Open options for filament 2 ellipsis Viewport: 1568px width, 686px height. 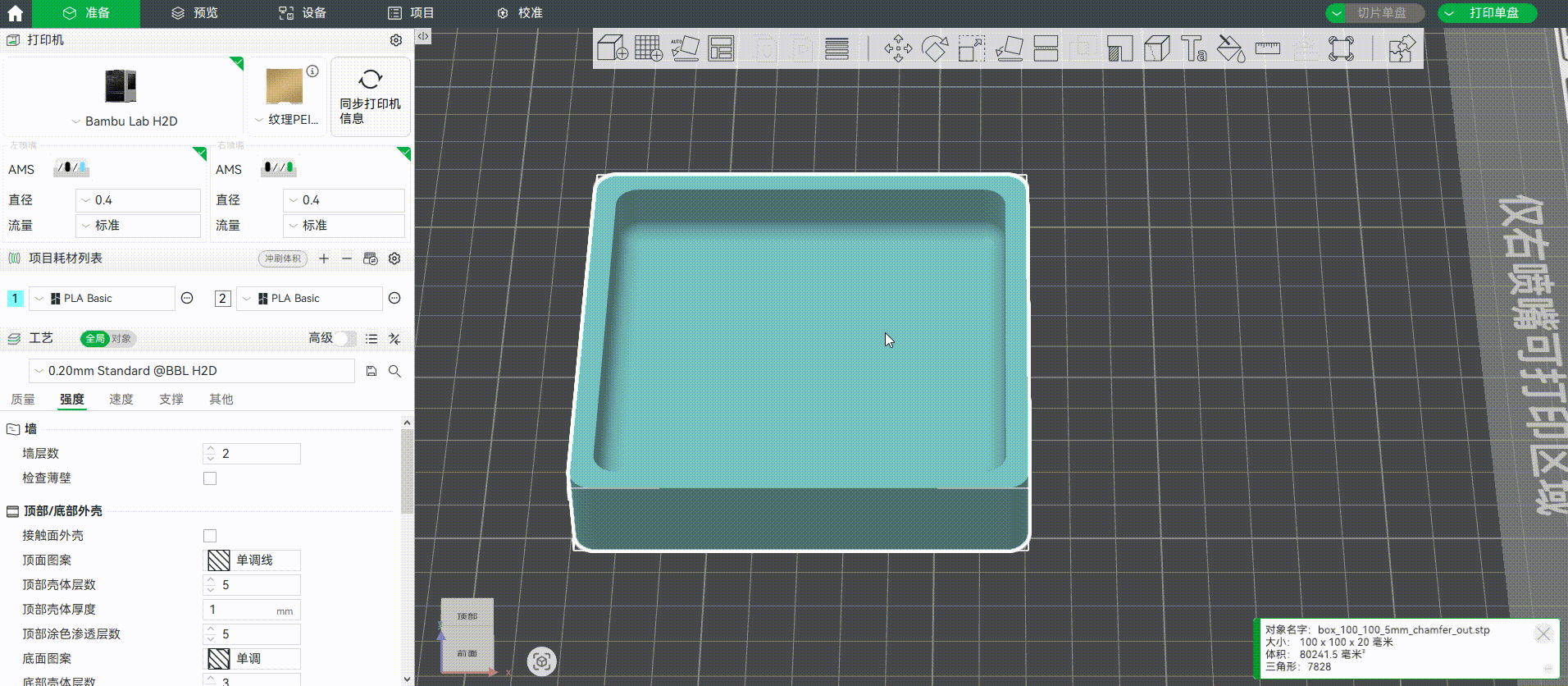click(394, 298)
